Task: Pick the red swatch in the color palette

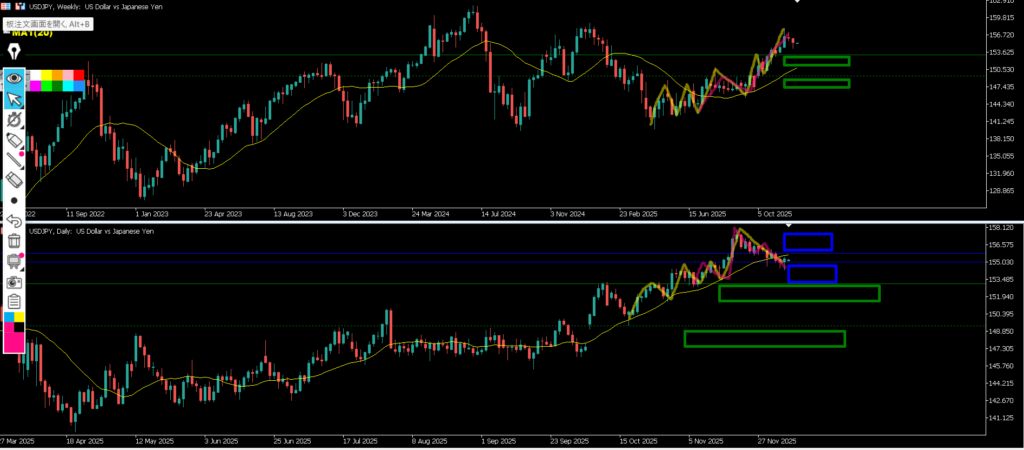Action: pos(79,75)
